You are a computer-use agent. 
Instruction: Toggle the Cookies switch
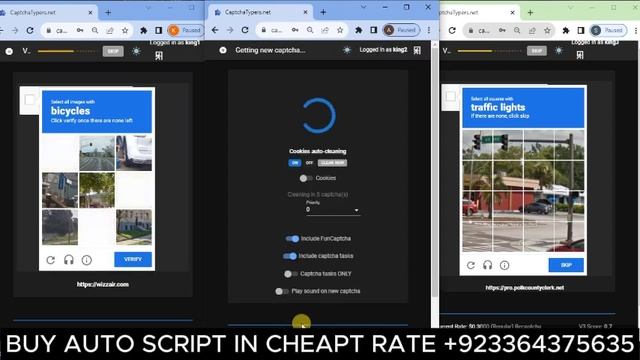click(x=306, y=178)
